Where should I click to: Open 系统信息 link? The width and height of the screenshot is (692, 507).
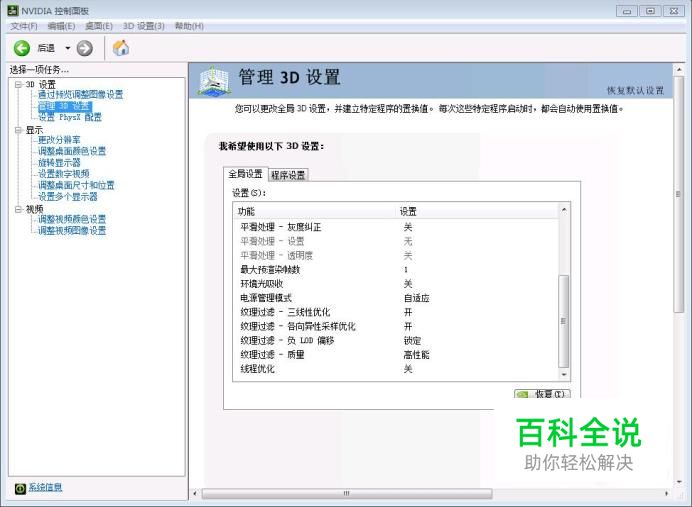pyautogui.click(x=45, y=487)
